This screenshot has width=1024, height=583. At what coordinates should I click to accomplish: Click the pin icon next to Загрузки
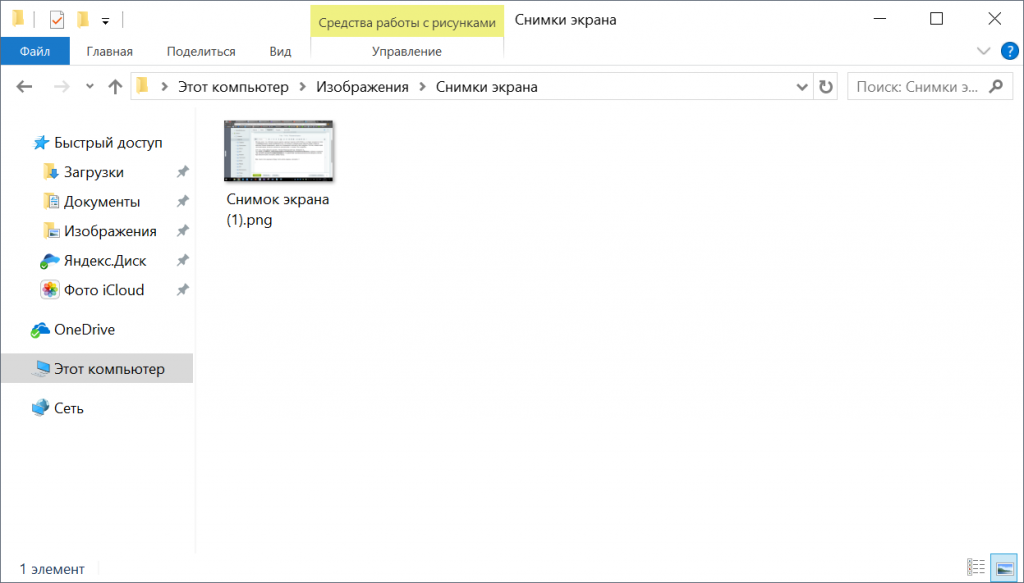pos(183,172)
